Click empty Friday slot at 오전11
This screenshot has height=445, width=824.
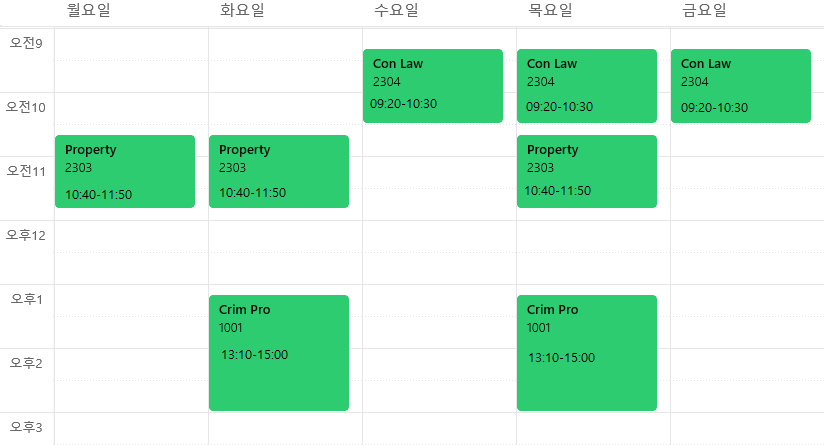[x=747, y=188]
